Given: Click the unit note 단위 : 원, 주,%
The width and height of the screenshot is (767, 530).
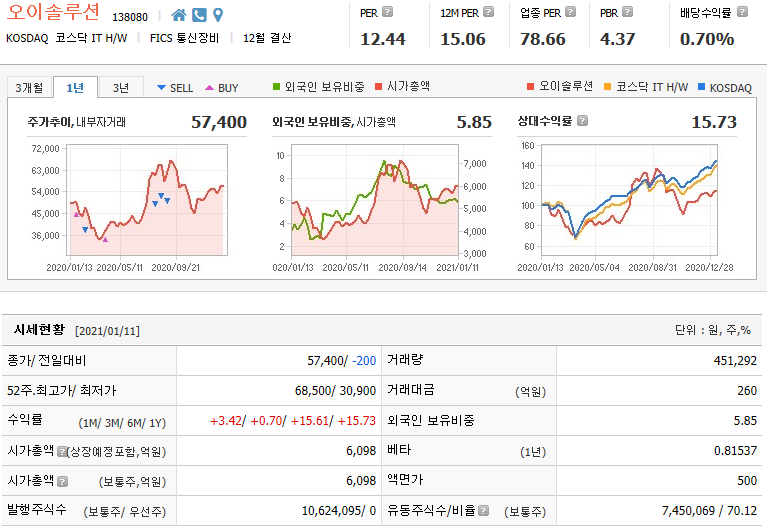Looking at the screenshot, I should click(713, 330).
